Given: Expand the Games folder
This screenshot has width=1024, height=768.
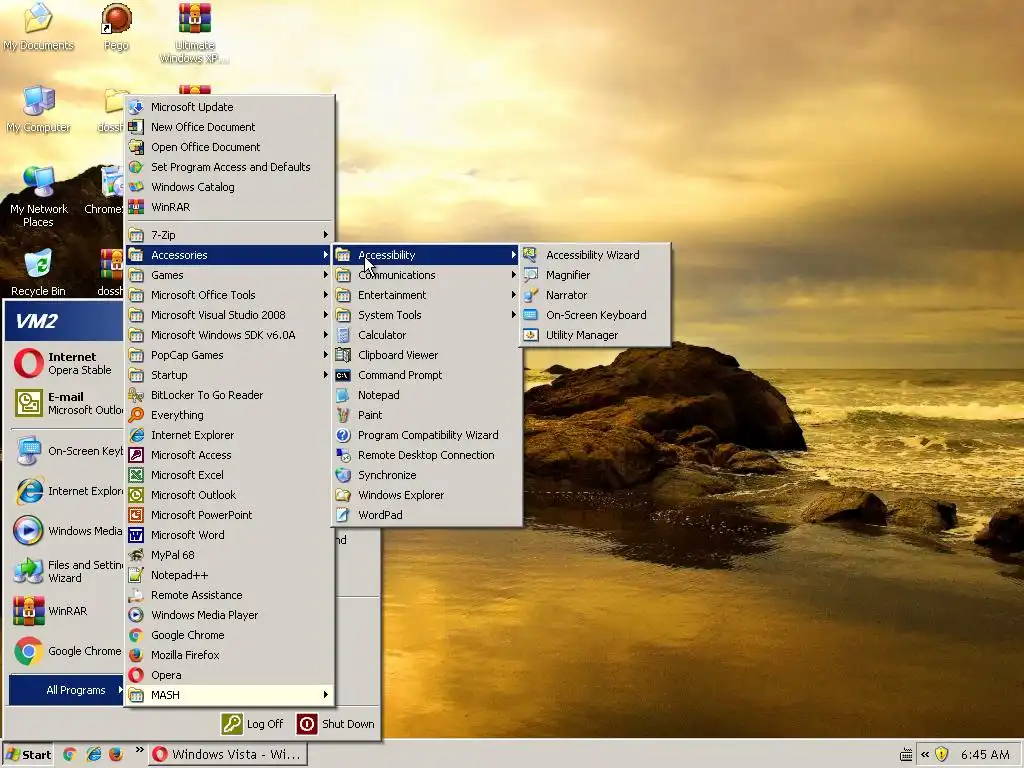Looking at the screenshot, I should (x=229, y=275).
